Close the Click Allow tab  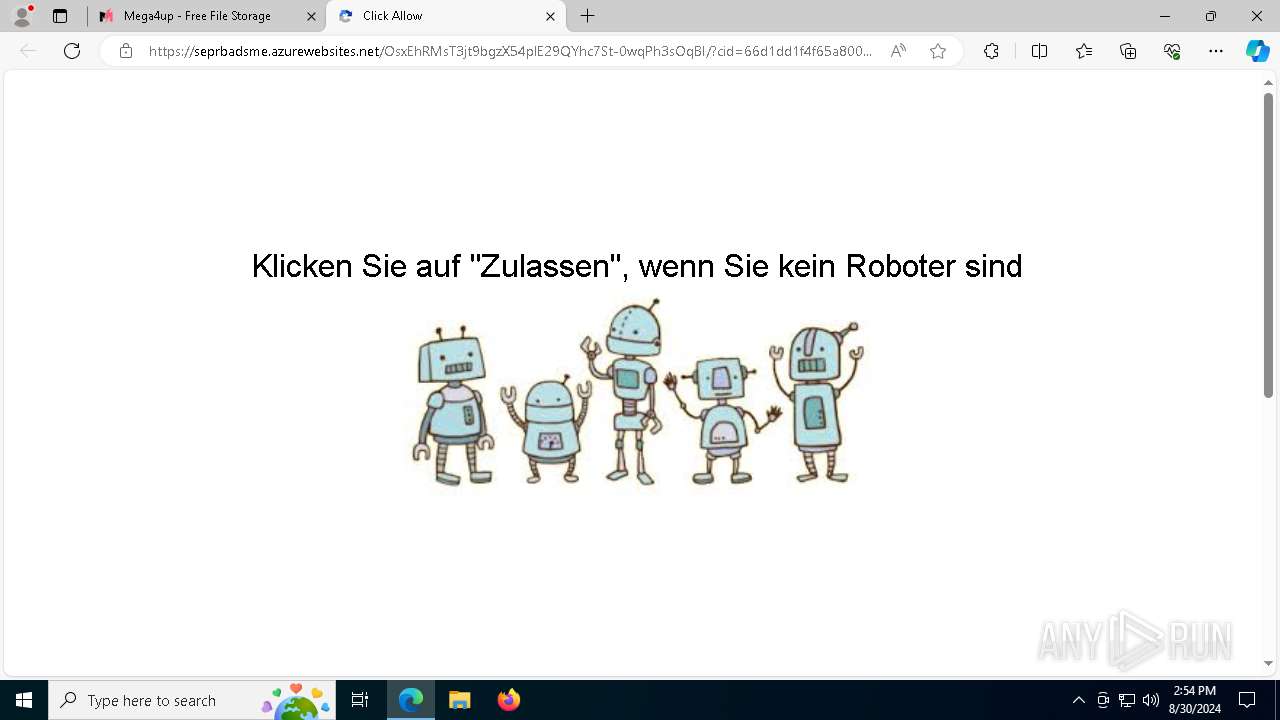(x=550, y=16)
